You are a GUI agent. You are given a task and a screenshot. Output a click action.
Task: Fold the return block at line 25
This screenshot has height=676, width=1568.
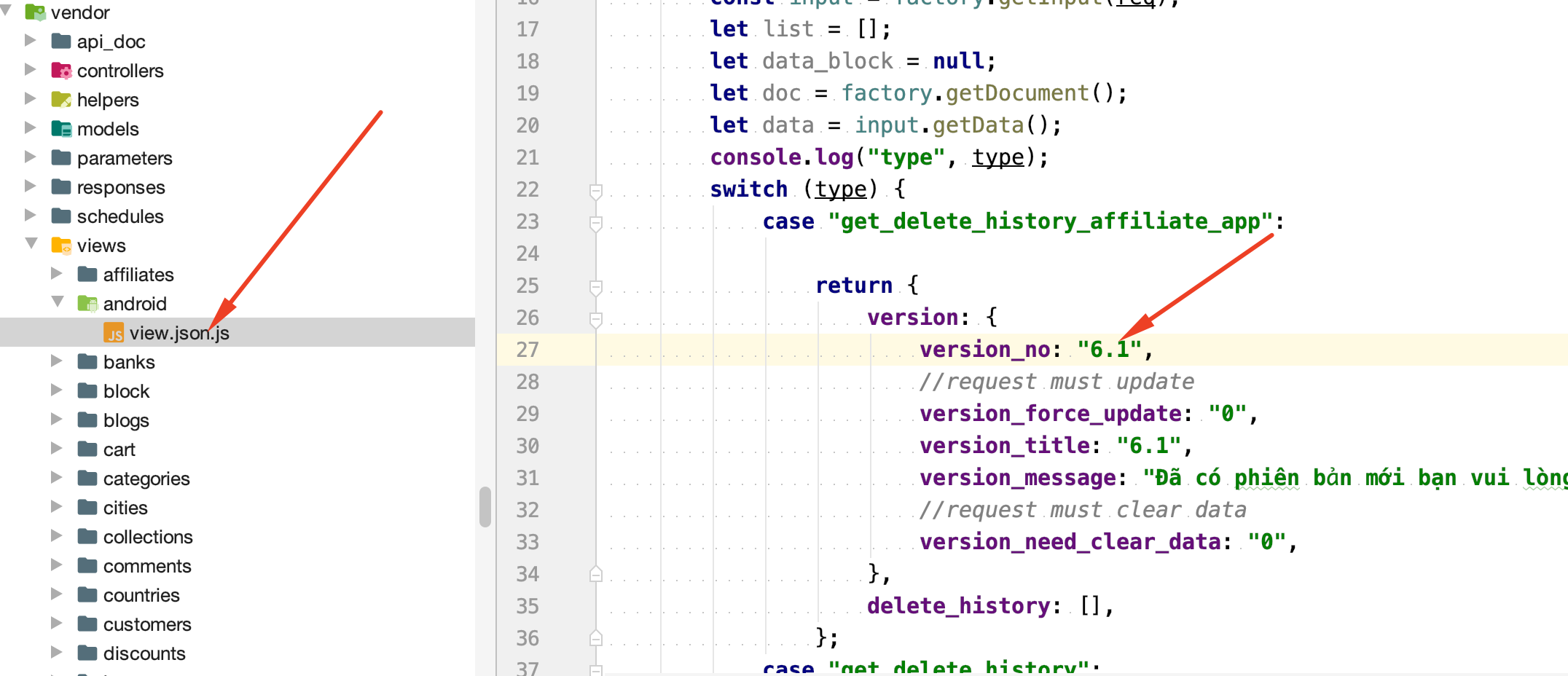tap(596, 287)
